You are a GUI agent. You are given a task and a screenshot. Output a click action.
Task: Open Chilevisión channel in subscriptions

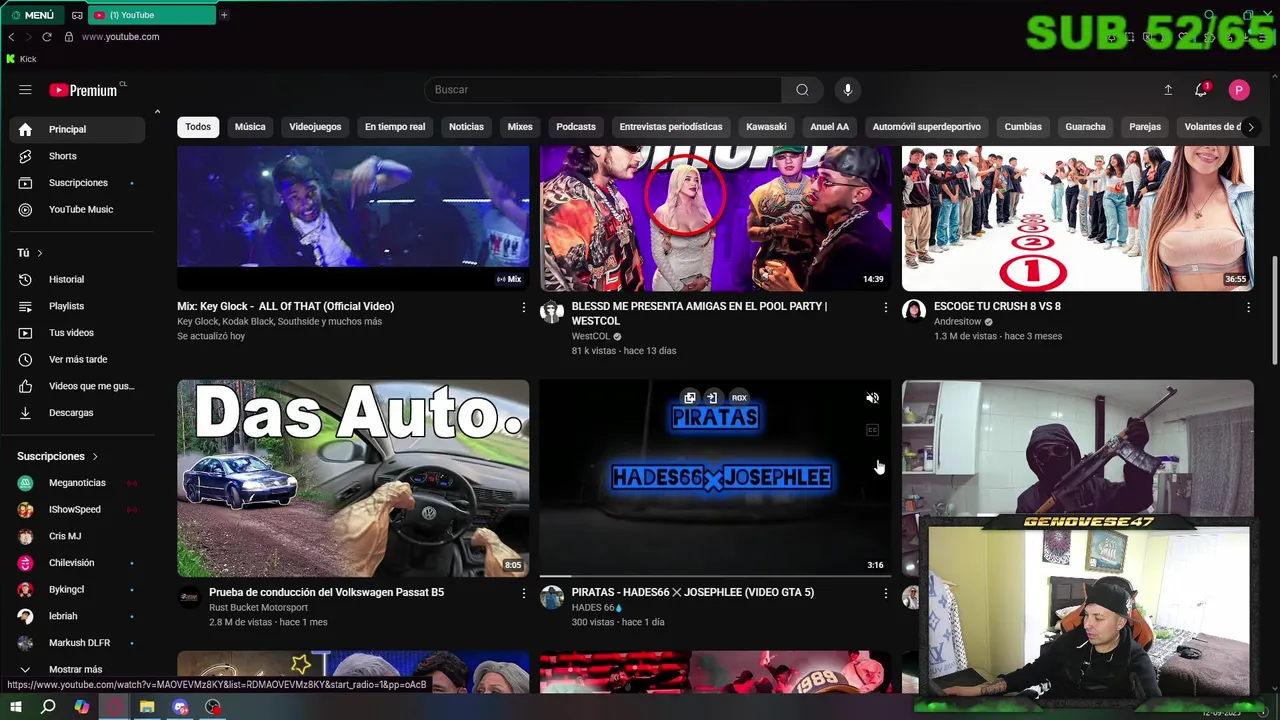[x=77, y=563]
